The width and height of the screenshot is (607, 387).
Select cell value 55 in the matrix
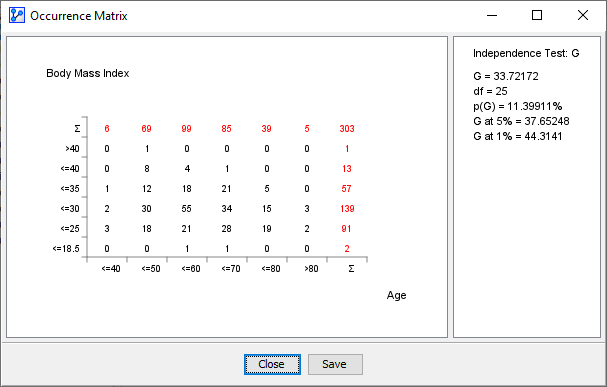click(x=187, y=209)
